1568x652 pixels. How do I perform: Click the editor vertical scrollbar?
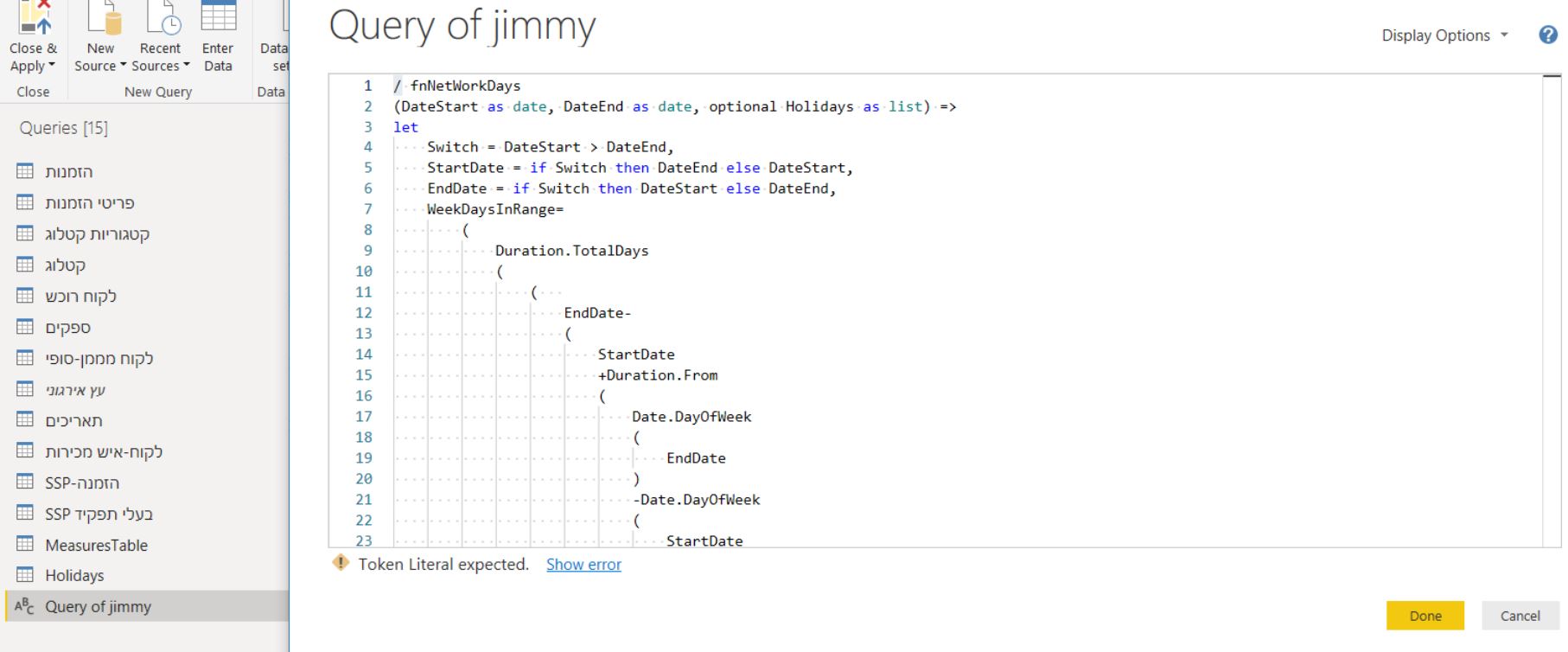click(1552, 310)
